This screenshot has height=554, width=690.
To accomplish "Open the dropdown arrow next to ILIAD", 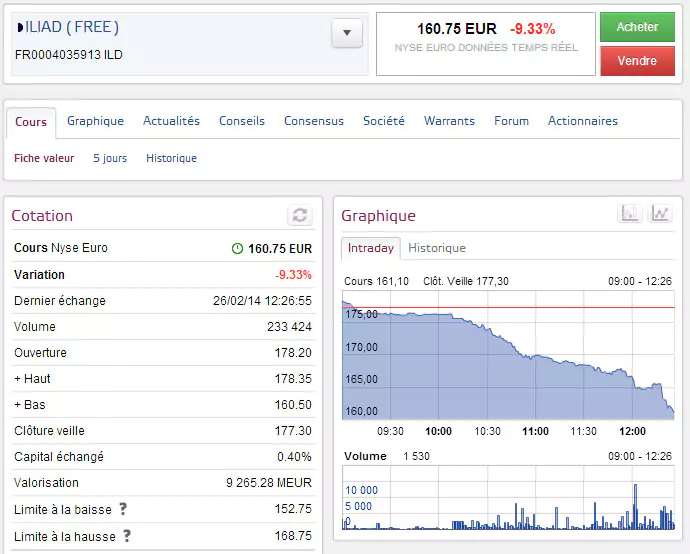I will [x=346, y=33].
